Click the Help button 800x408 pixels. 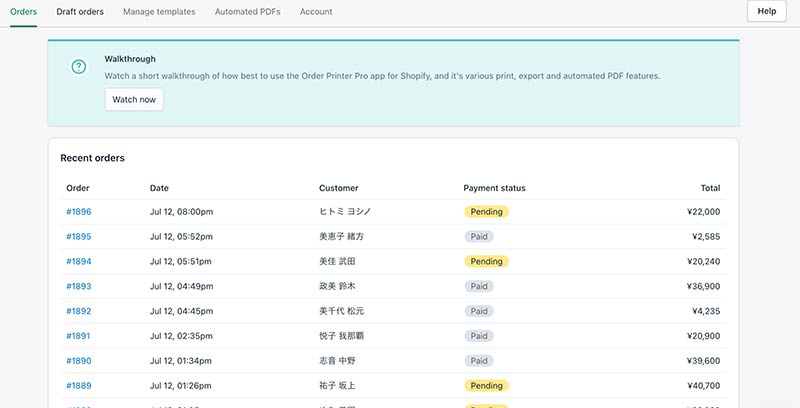[x=766, y=12]
